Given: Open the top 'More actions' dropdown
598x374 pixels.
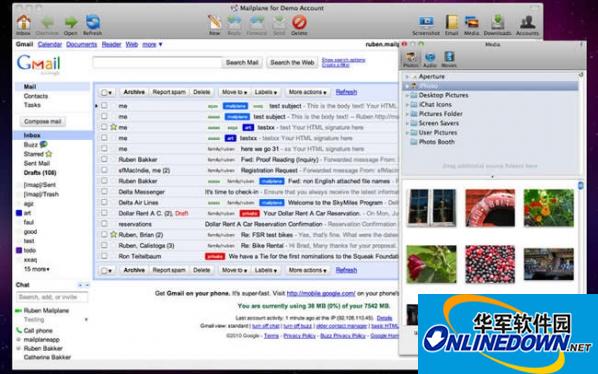Looking at the screenshot, I should pos(307,92).
